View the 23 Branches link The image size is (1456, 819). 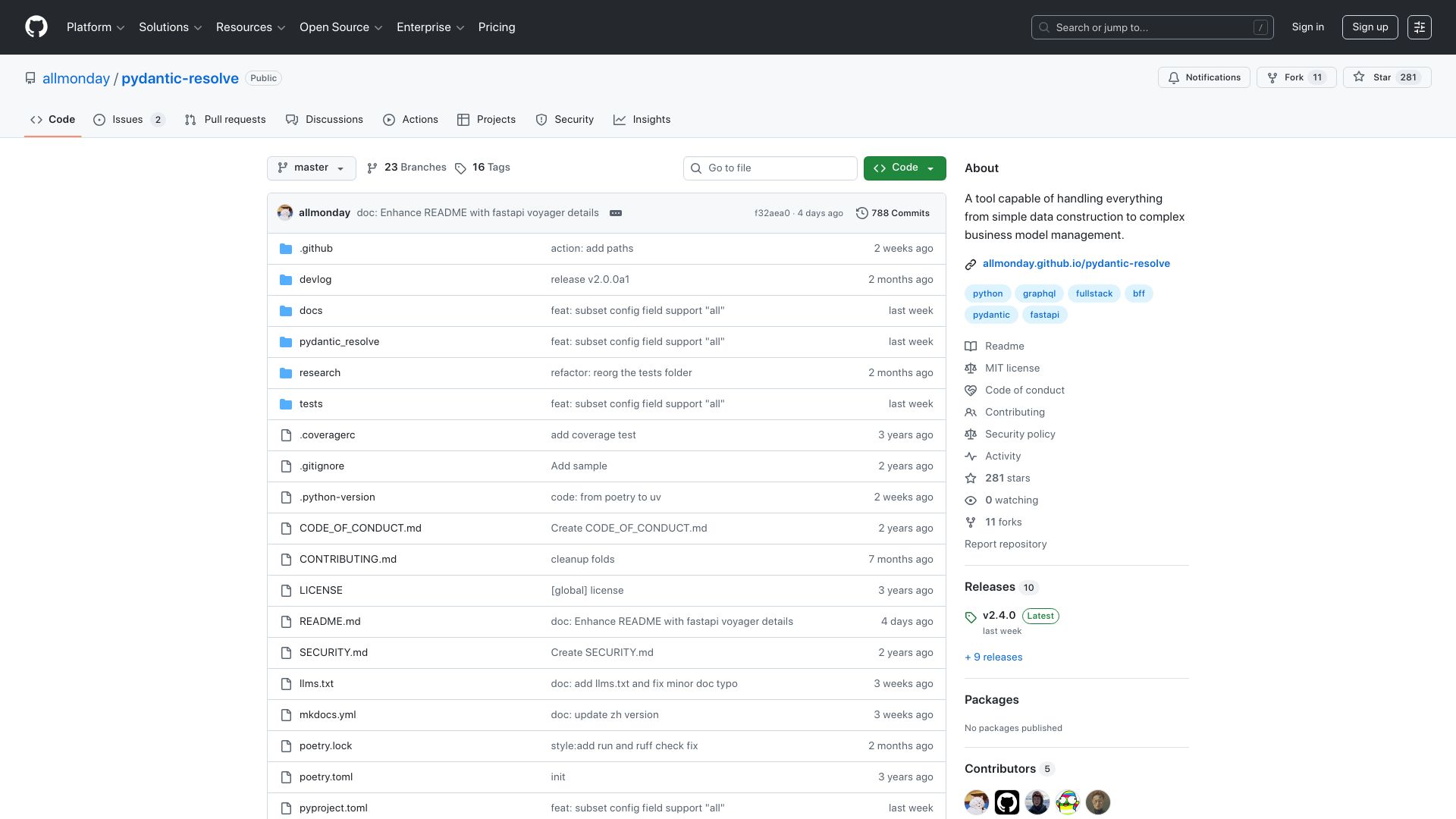pos(406,168)
